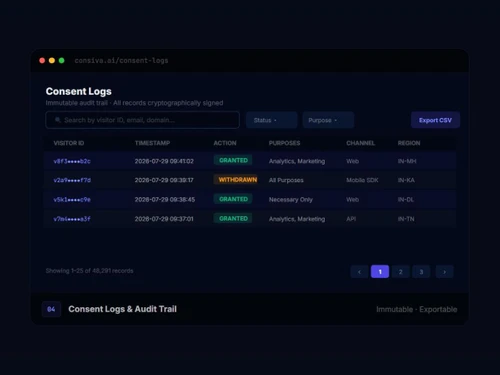Click the green window maximize dot
500x375 pixels.
pos(61,60)
